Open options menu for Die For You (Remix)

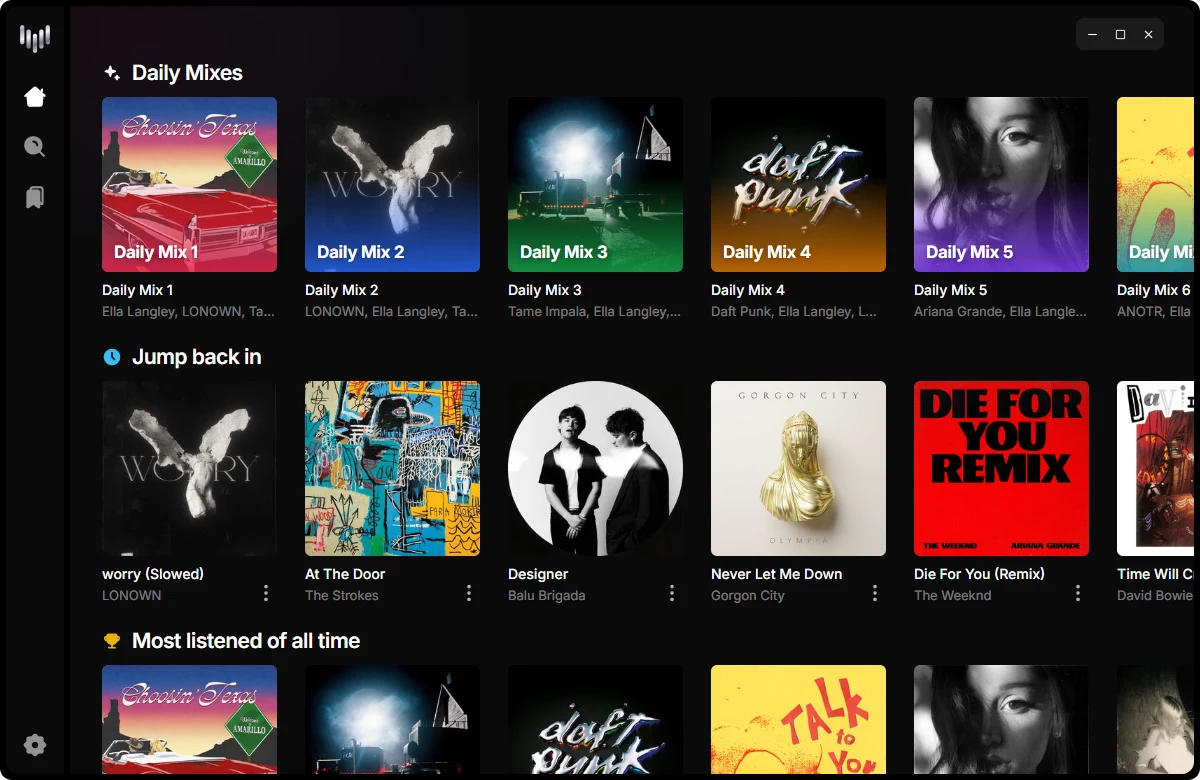tap(1078, 593)
